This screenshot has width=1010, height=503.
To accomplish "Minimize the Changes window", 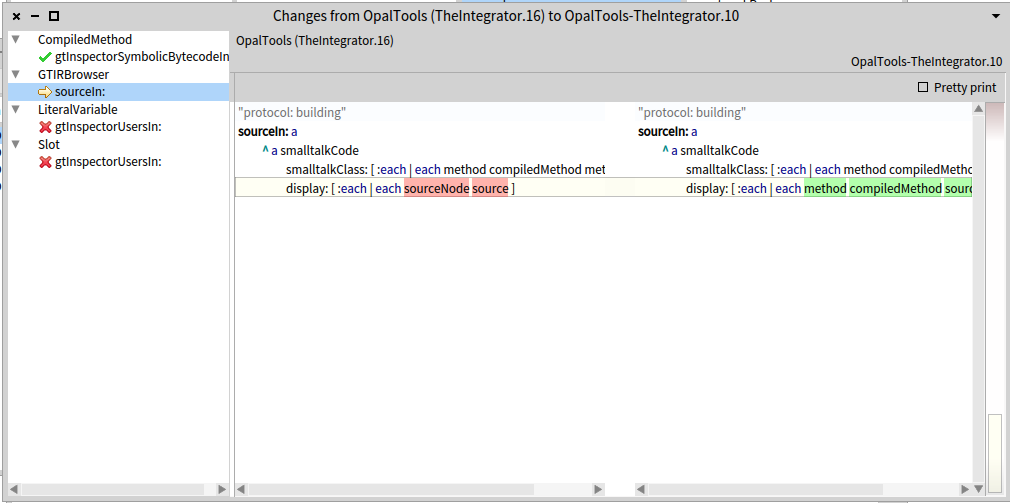I will (35, 17).
